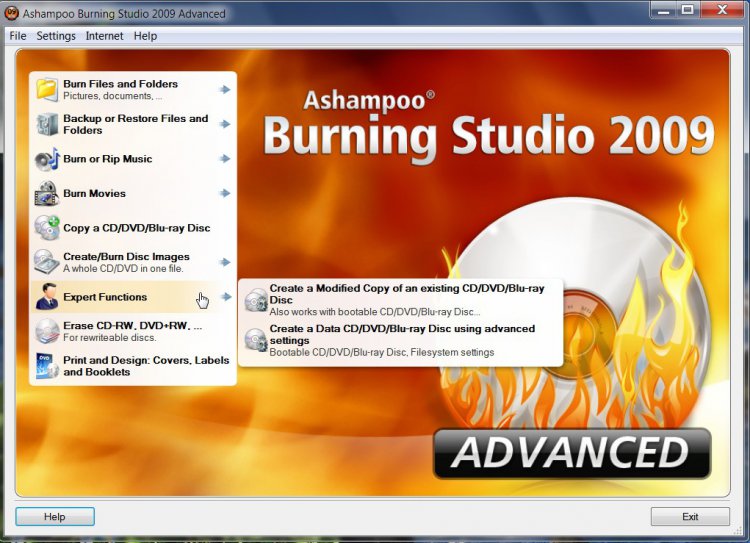750x543 pixels.
Task: Expand the Backup or Restore Files arrow
Action: (224, 124)
